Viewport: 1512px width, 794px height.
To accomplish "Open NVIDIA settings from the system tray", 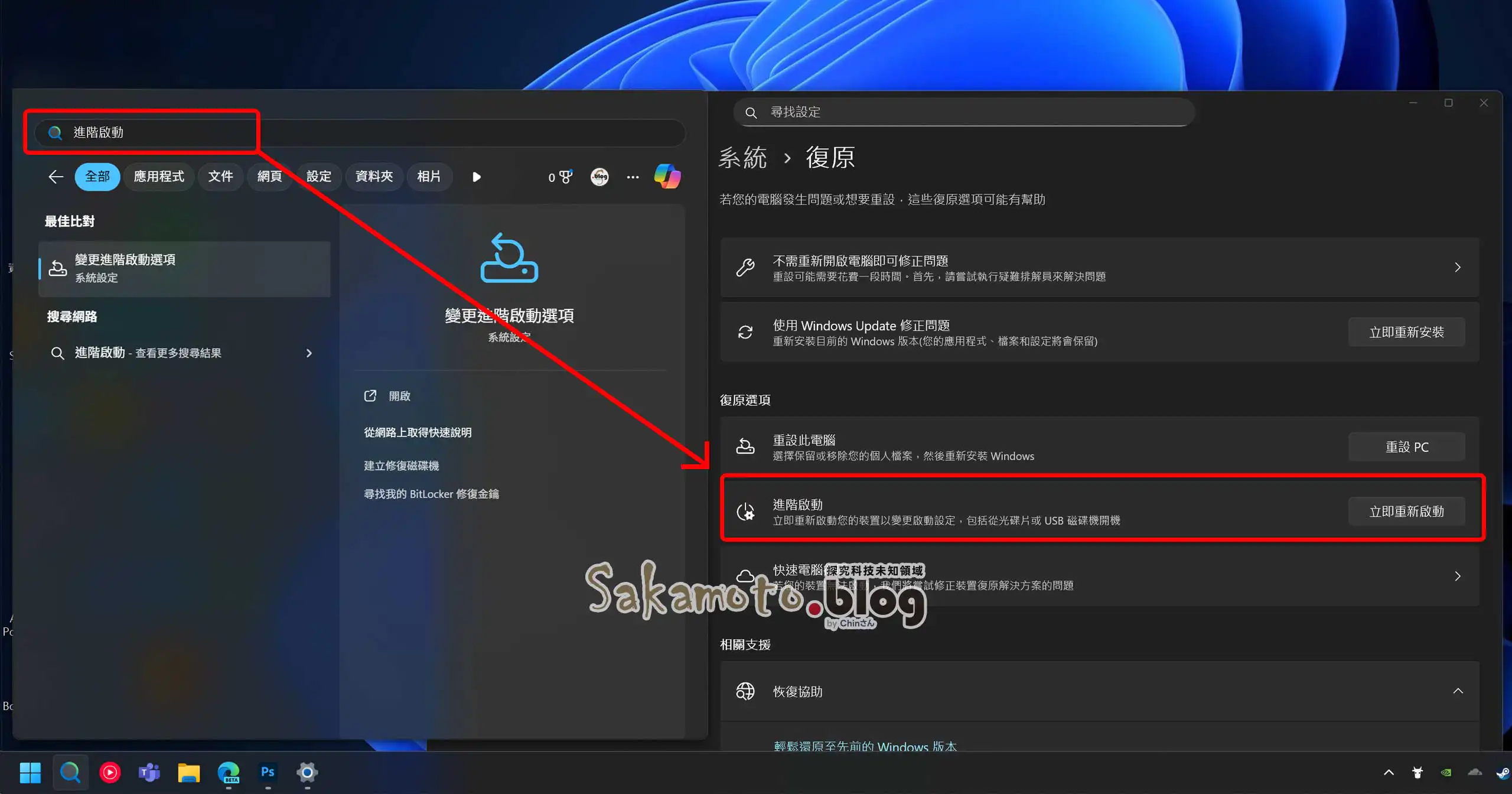I will coord(1445,773).
